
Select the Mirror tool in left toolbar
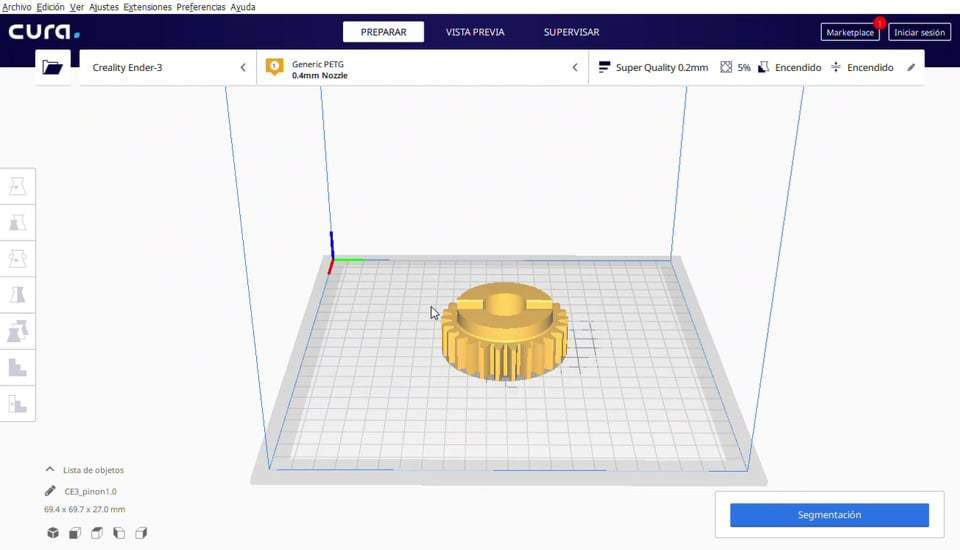pyautogui.click(x=18, y=295)
